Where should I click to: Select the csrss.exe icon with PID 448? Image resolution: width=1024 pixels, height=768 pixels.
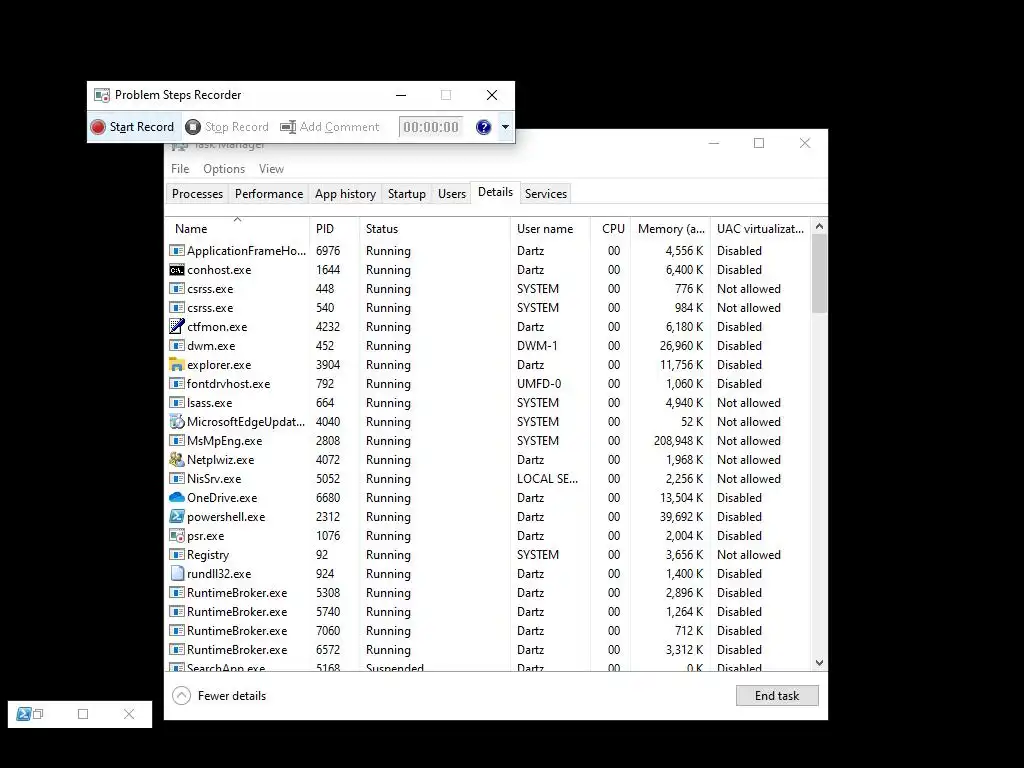click(x=176, y=289)
